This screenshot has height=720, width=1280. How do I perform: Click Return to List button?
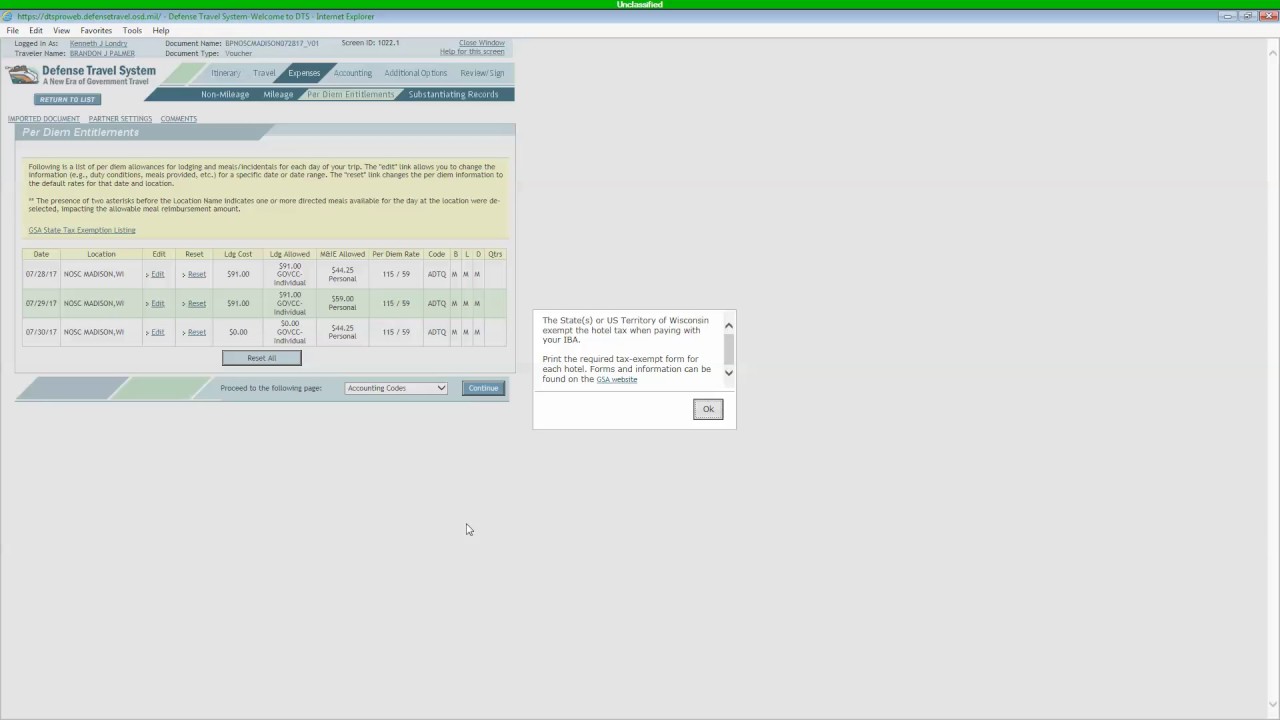pyautogui.click(x=68, y=100)
